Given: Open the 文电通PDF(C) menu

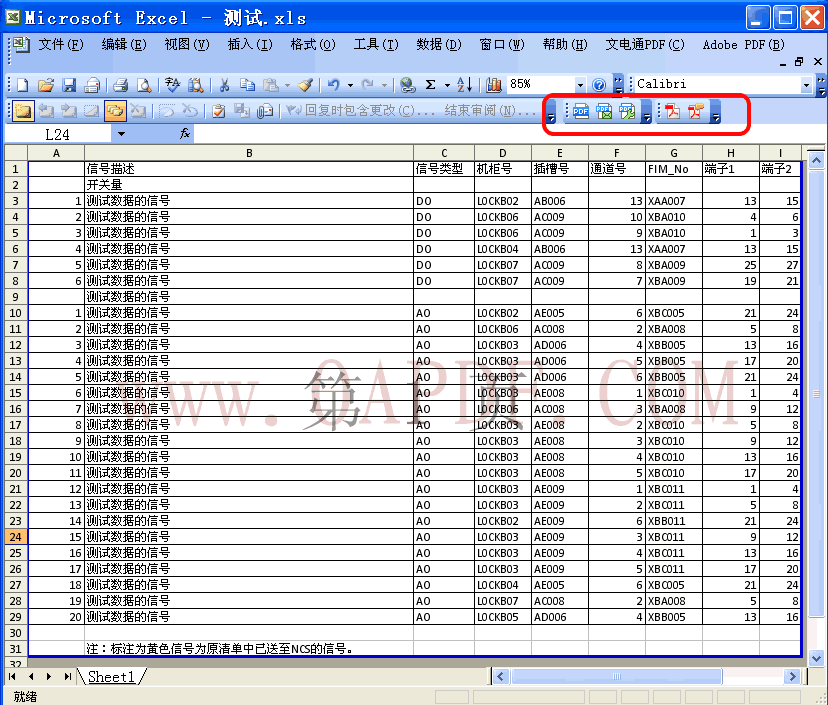Looking at the screenshot, I should click(644, 44).
